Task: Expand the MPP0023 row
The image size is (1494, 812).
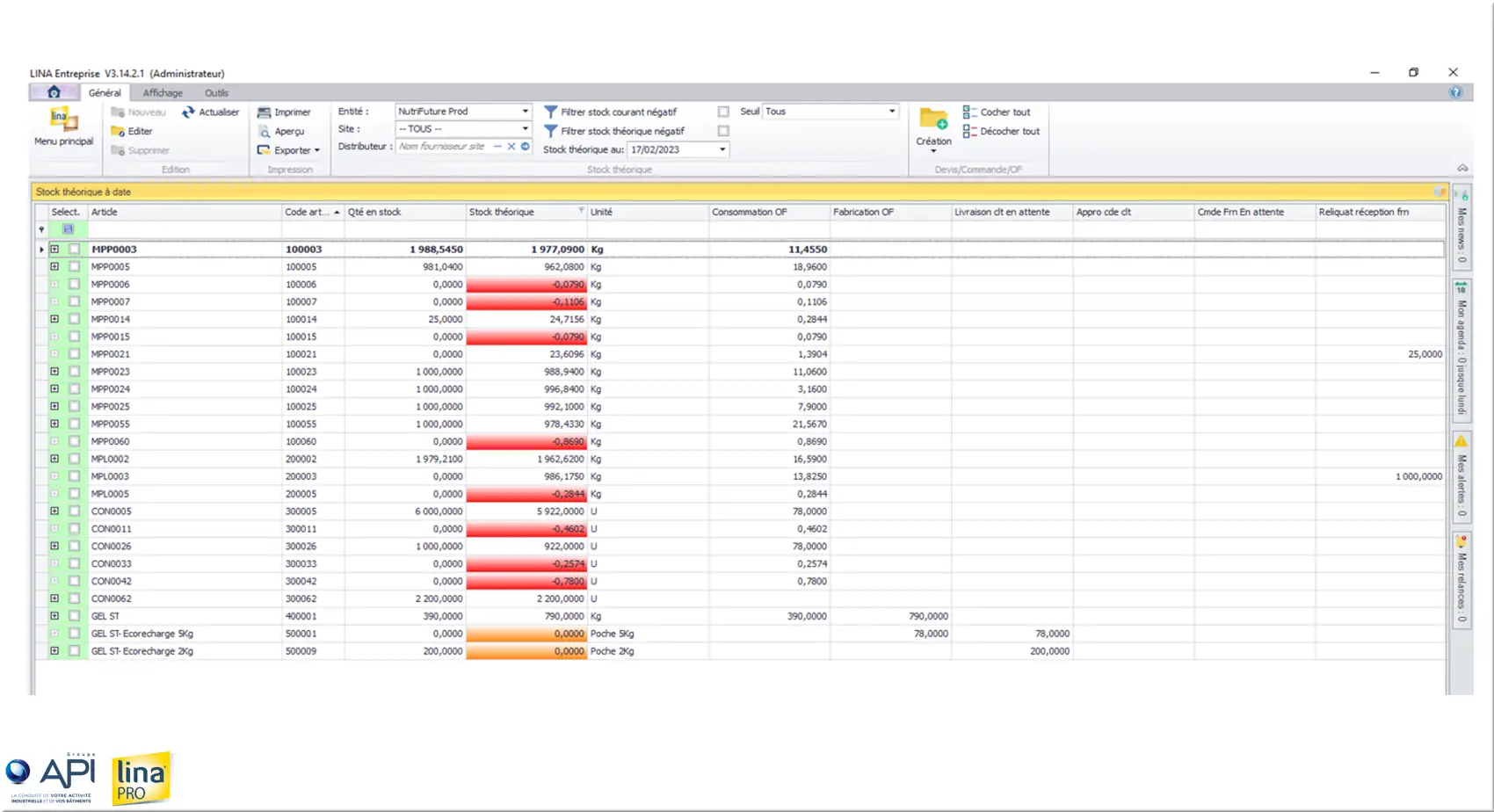Action: click(54, 372)
